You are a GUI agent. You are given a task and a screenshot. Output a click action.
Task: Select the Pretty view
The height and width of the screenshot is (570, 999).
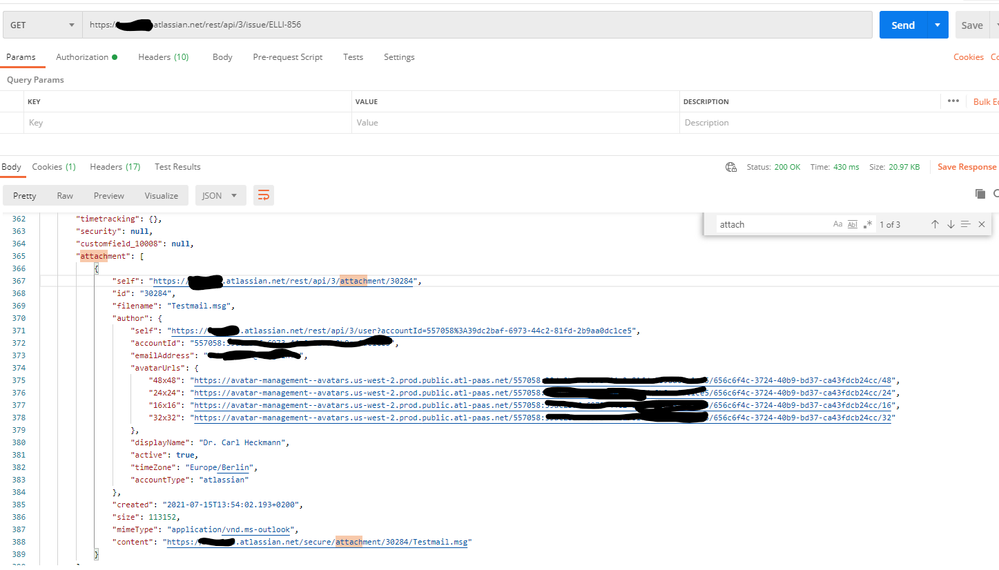25,196
